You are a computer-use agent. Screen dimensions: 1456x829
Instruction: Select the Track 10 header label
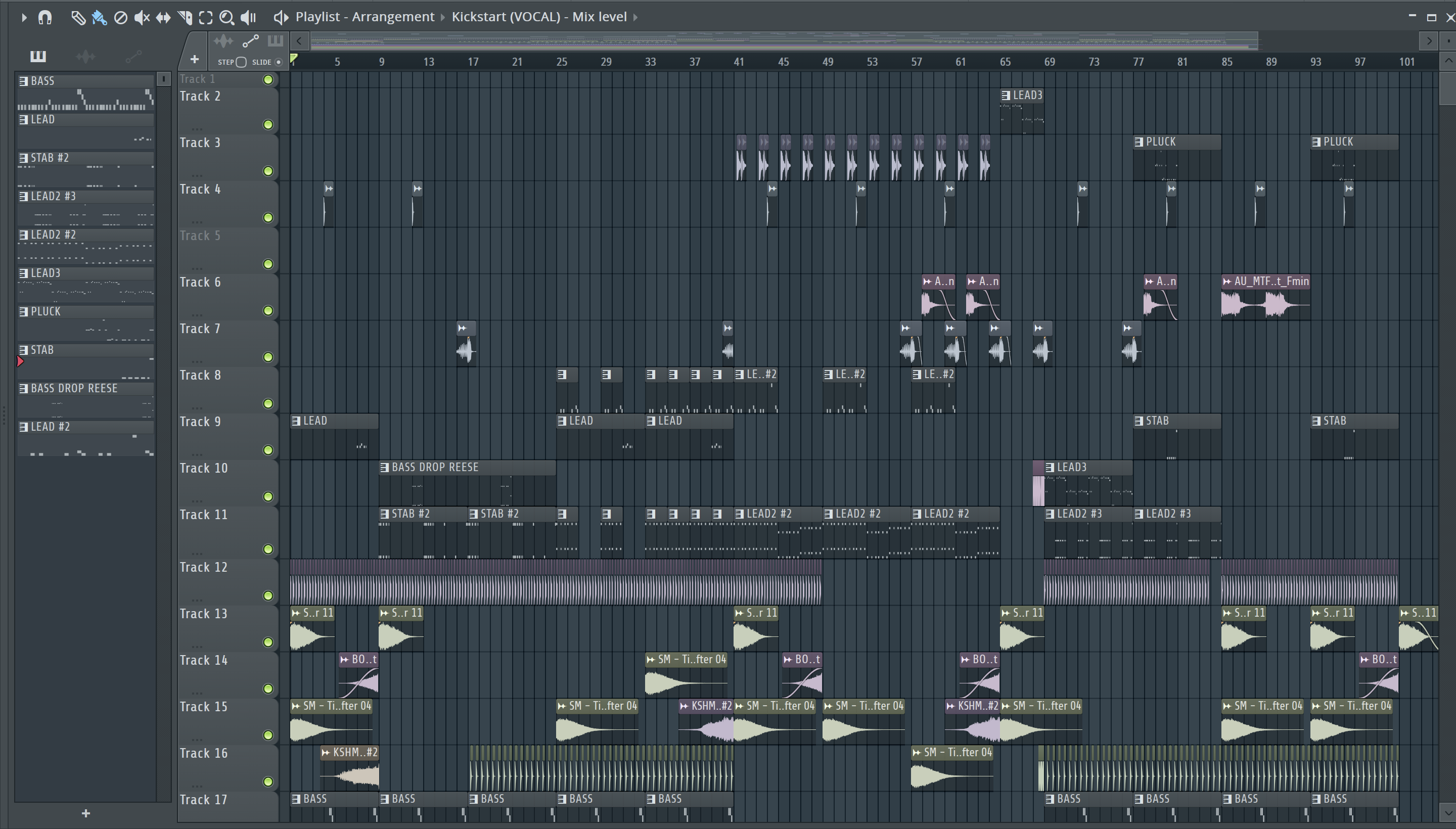[203, 468]
